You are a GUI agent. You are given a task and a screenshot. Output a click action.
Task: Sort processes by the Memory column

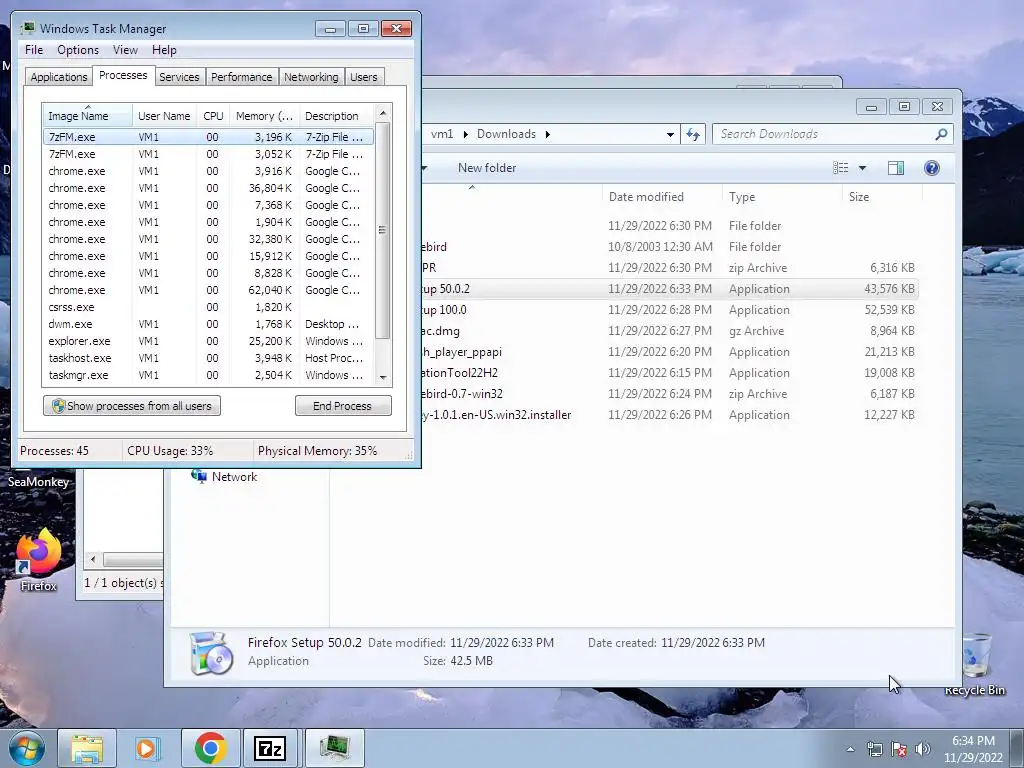[x=264, y=116]
